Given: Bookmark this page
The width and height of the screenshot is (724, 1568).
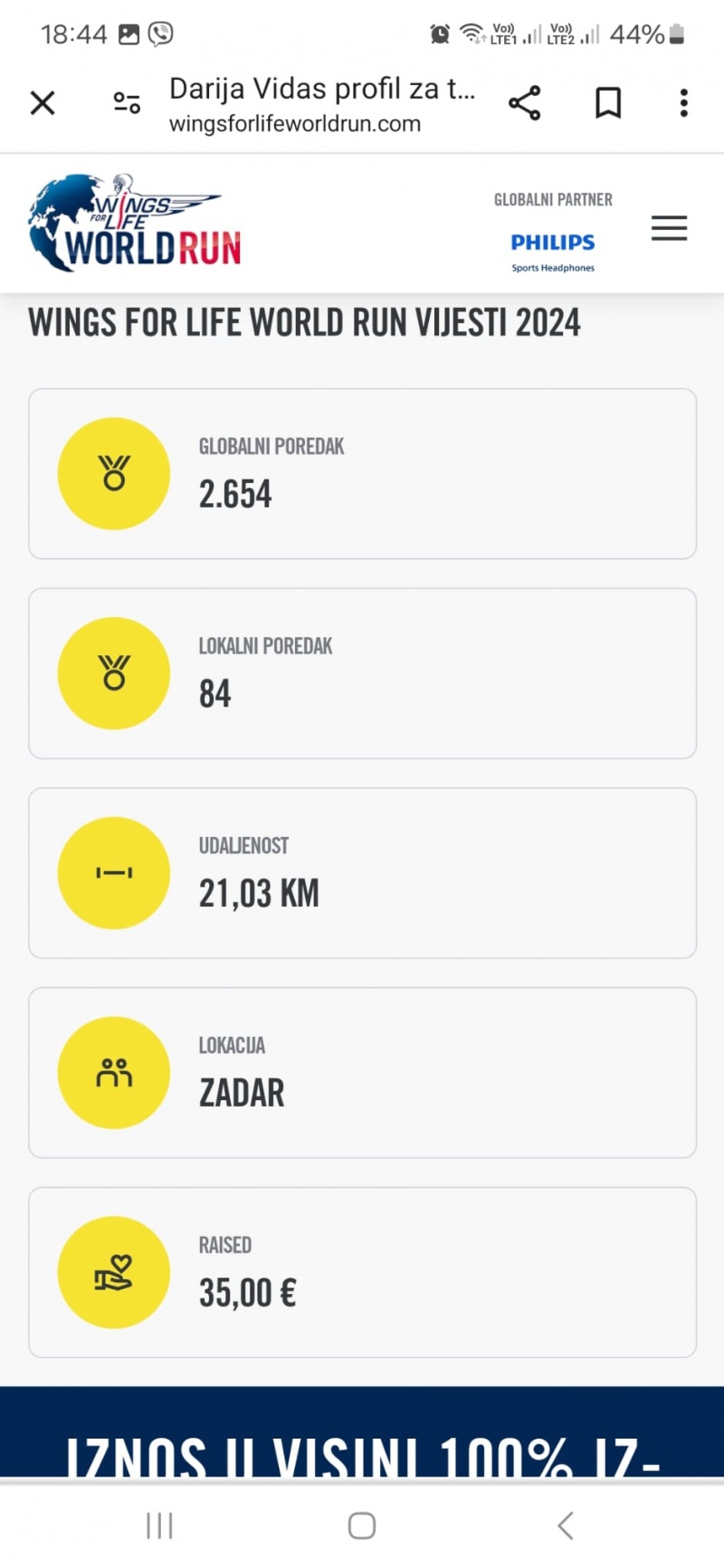Looking at the screenshot, I should coord(608,103).
